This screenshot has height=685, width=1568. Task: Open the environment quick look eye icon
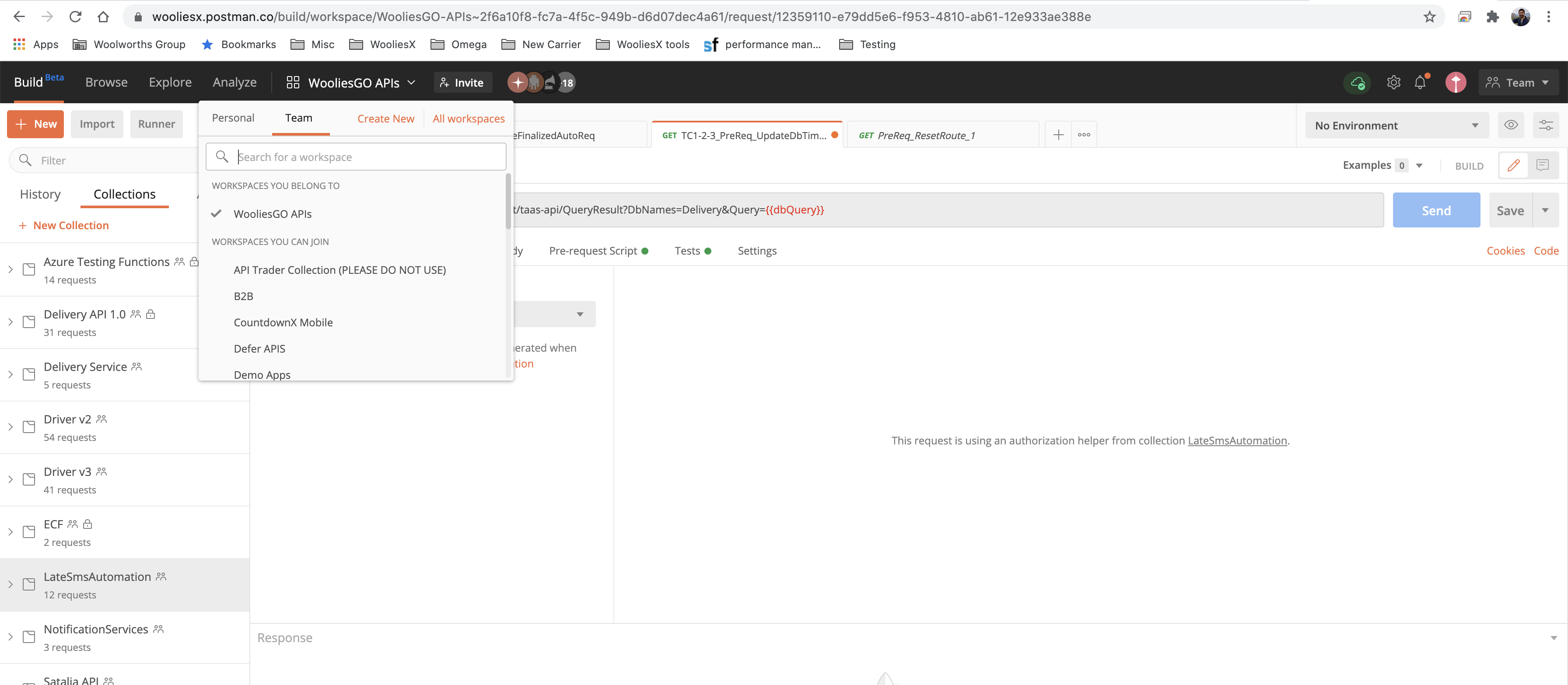(x=1511, y=125)
